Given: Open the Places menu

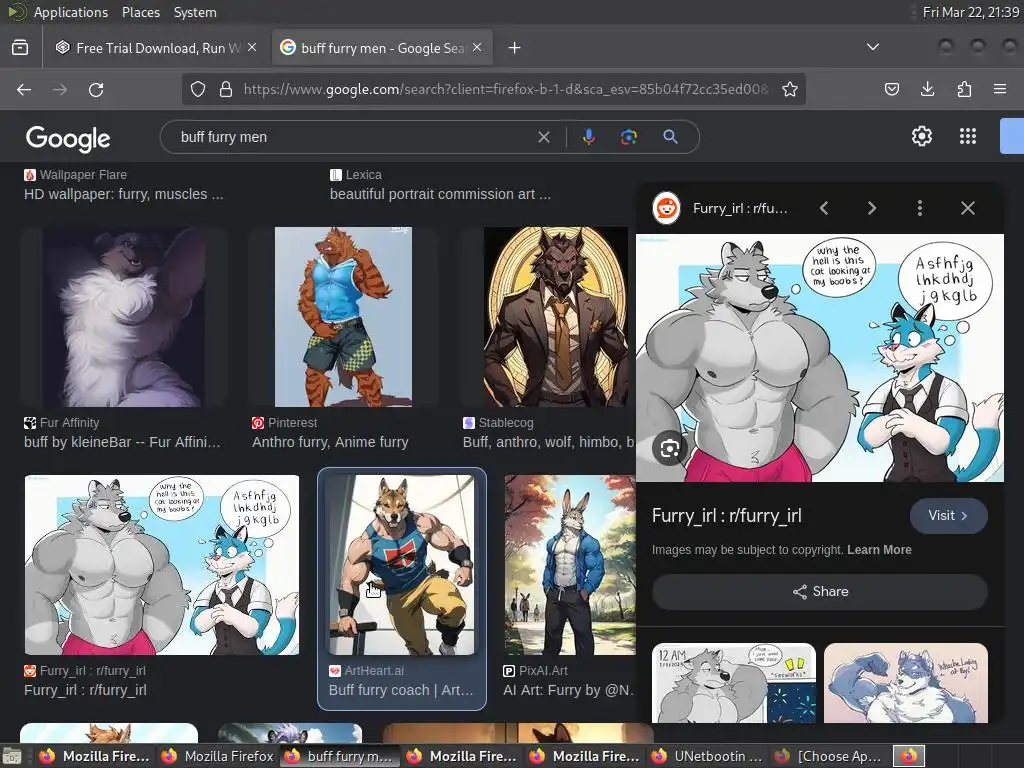Looking at the screenshot, I should pos(140,12).
